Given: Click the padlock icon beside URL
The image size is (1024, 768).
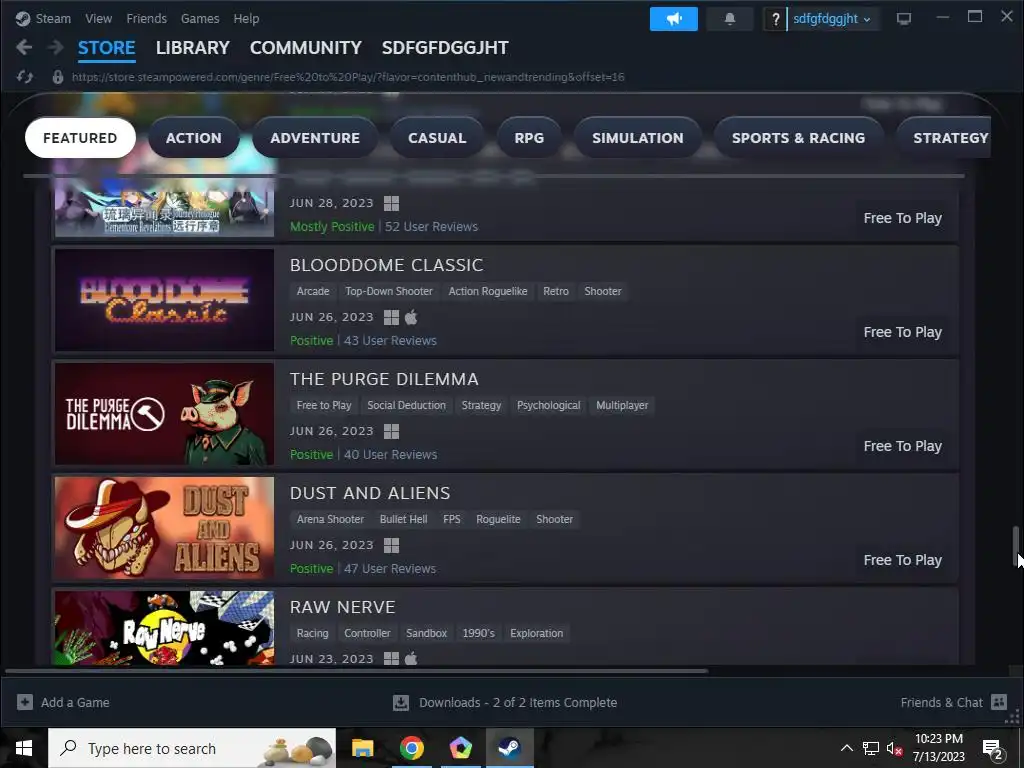Looking at the screenshot, I should coord(57,77).
